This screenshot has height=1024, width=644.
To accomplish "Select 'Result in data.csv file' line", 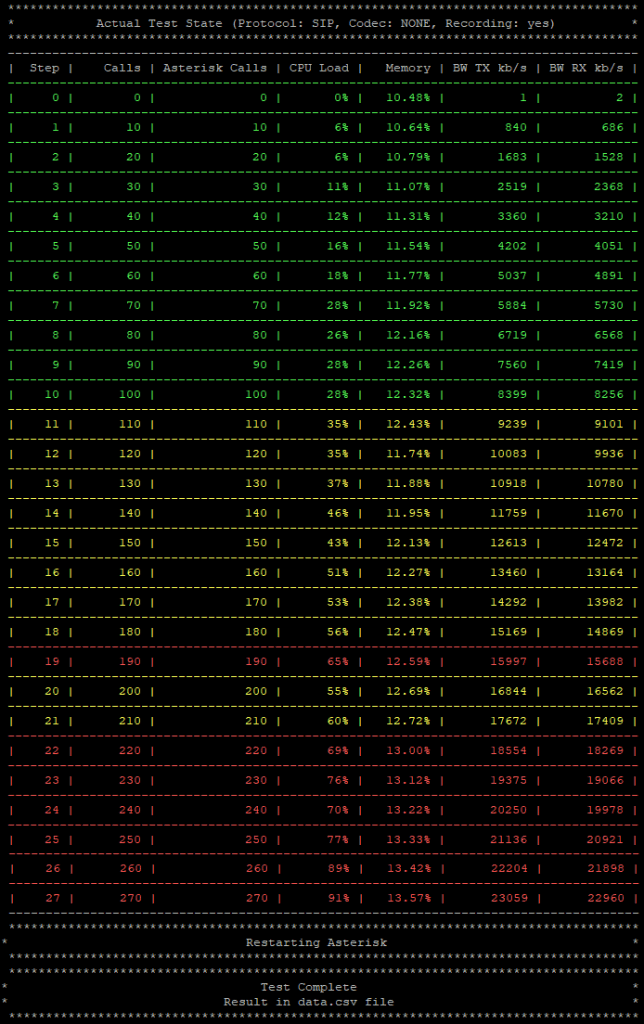I will 308,1002.
